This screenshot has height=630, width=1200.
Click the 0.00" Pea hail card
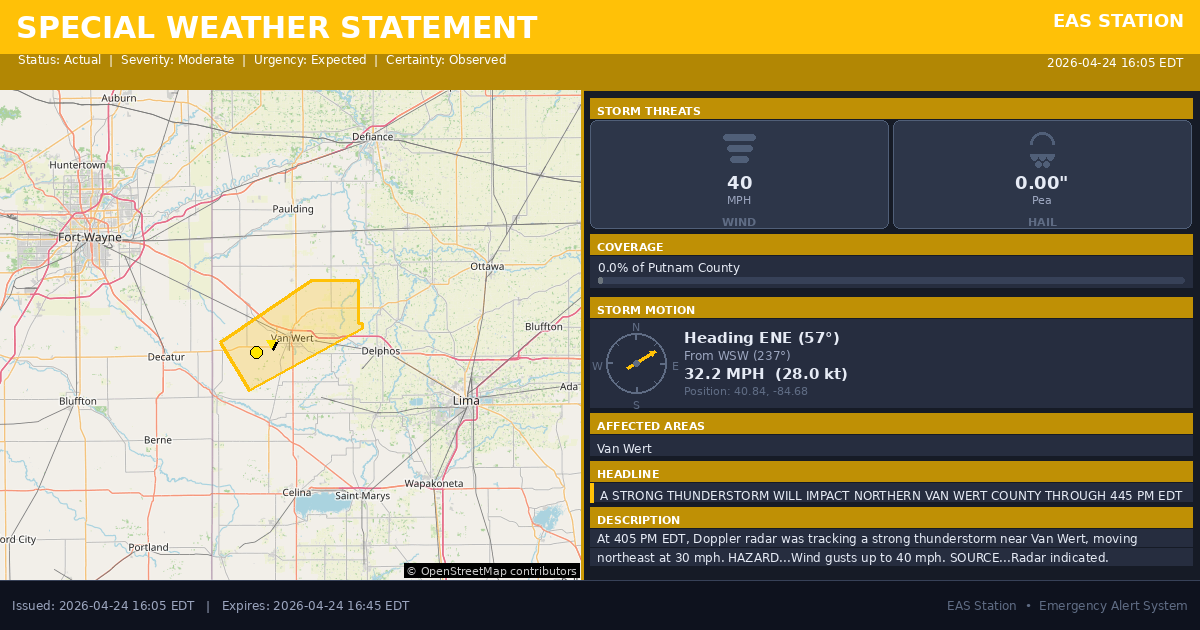coord(1042,175)
